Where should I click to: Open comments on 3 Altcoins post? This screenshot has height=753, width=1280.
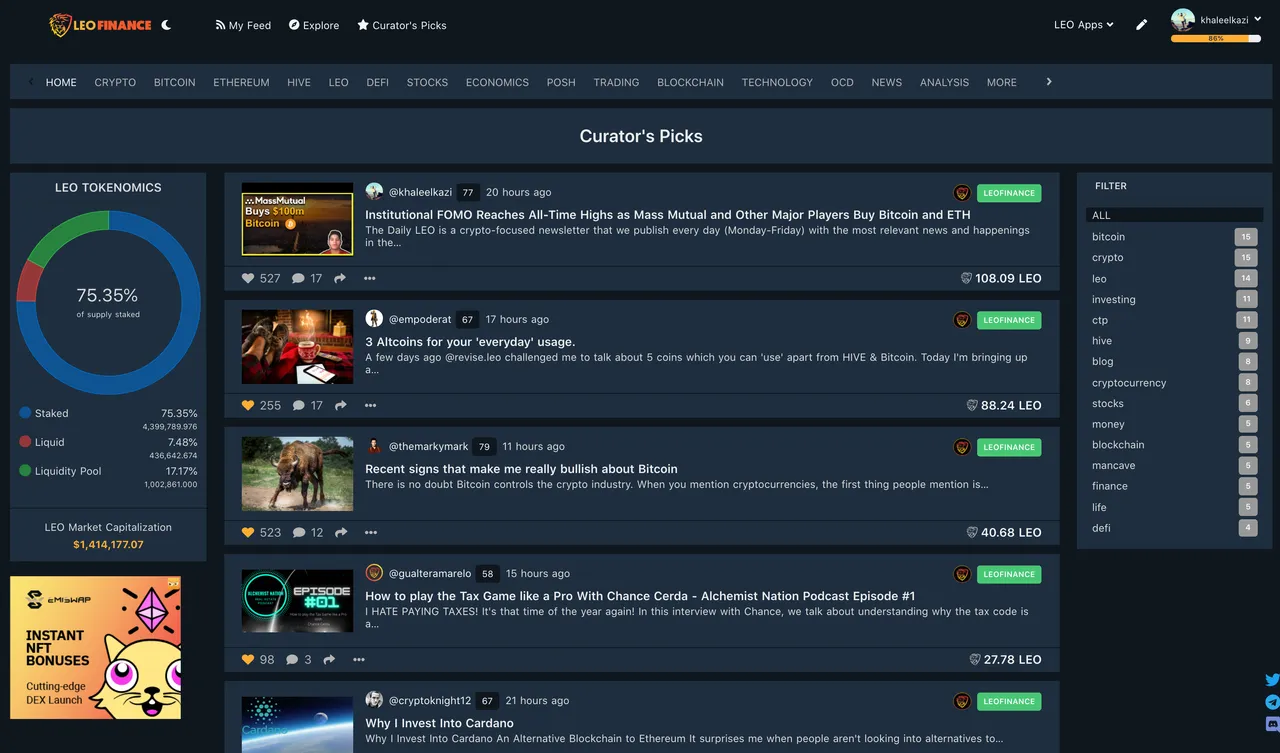(x=298, y=405)
